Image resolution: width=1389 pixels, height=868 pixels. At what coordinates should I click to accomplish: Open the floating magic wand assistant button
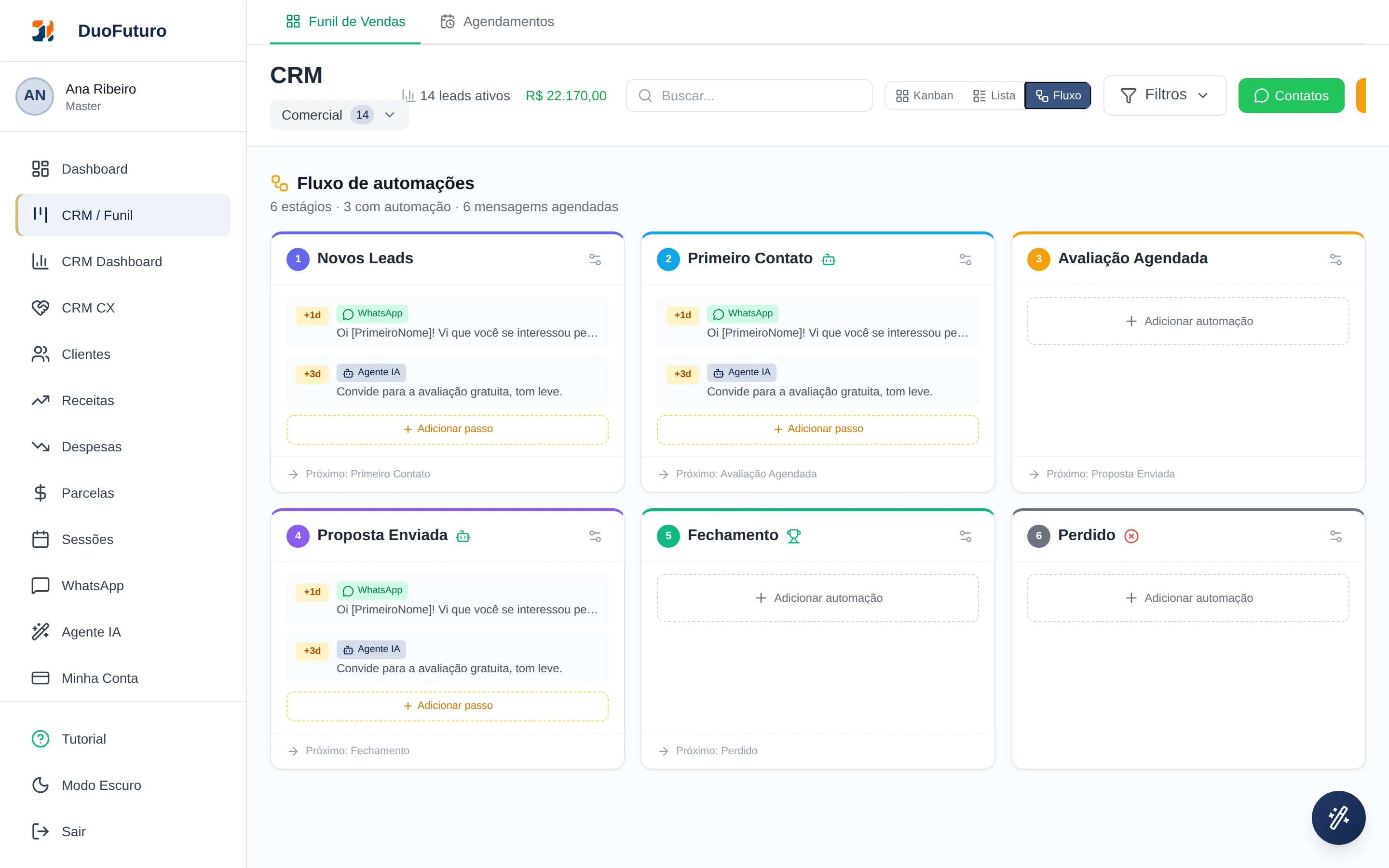1338,817
